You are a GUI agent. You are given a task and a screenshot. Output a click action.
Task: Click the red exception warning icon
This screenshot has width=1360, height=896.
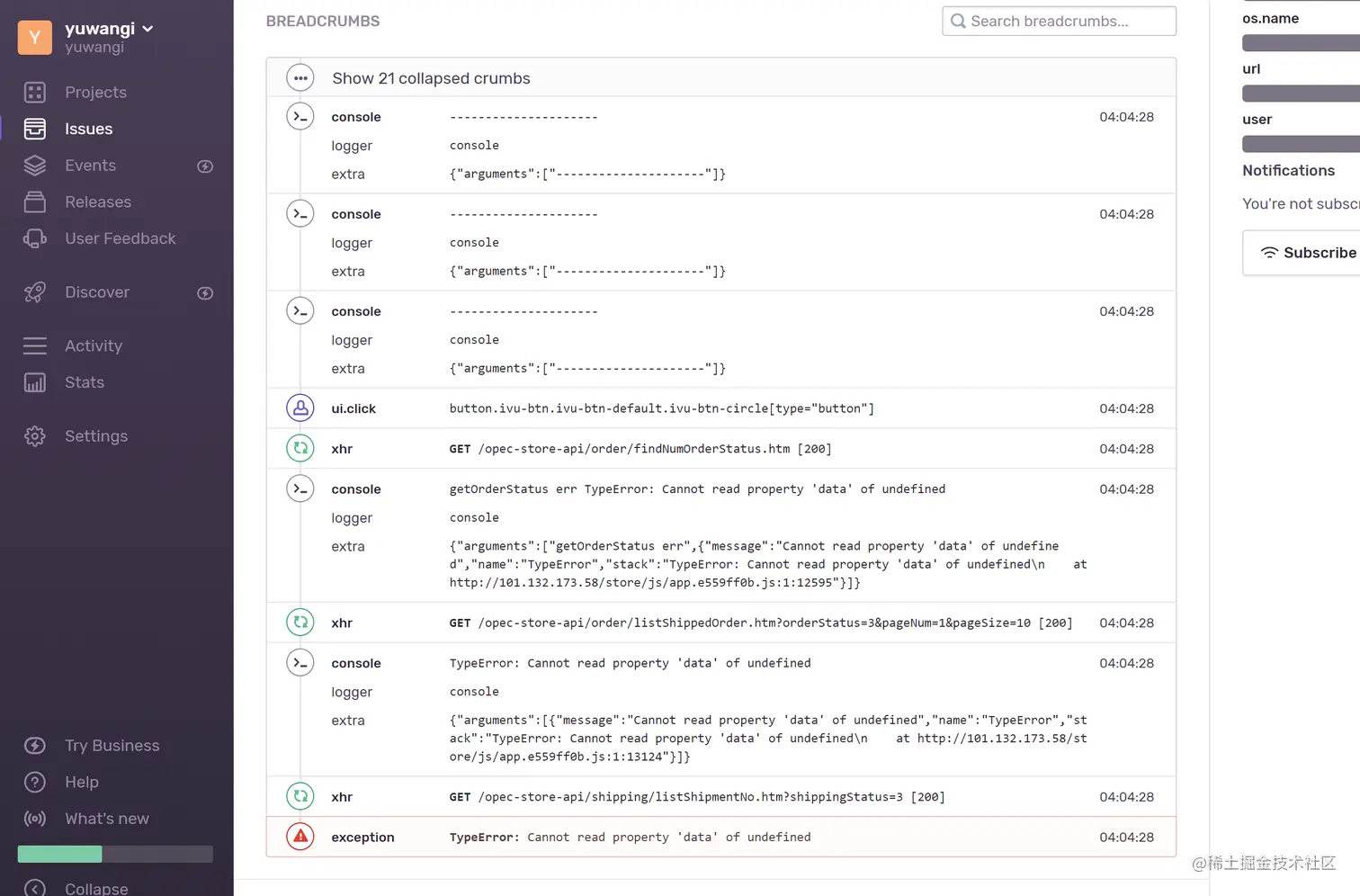coord(300,837)
